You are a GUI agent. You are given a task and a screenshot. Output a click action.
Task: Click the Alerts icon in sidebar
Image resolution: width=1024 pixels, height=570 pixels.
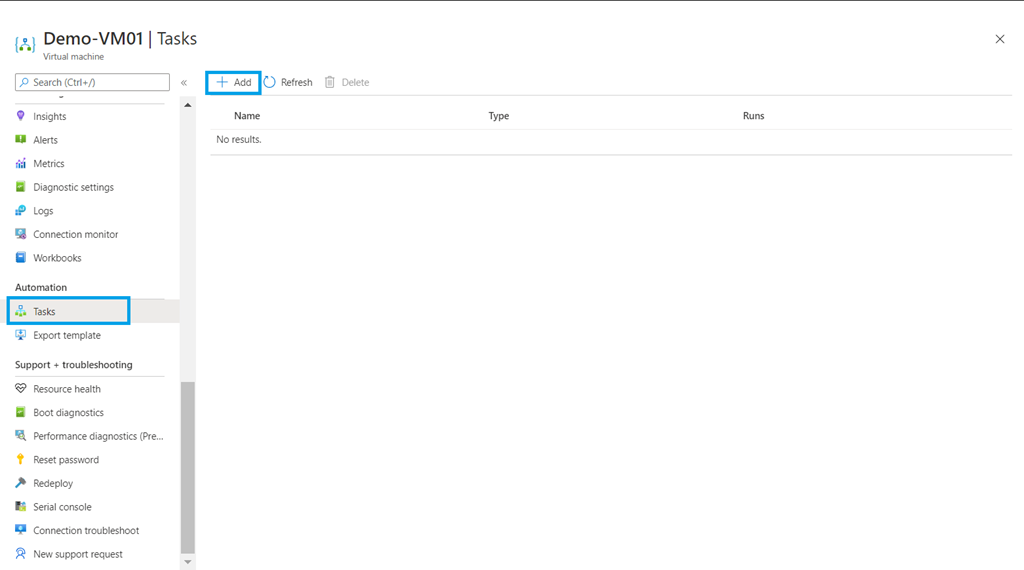(21, 139)
